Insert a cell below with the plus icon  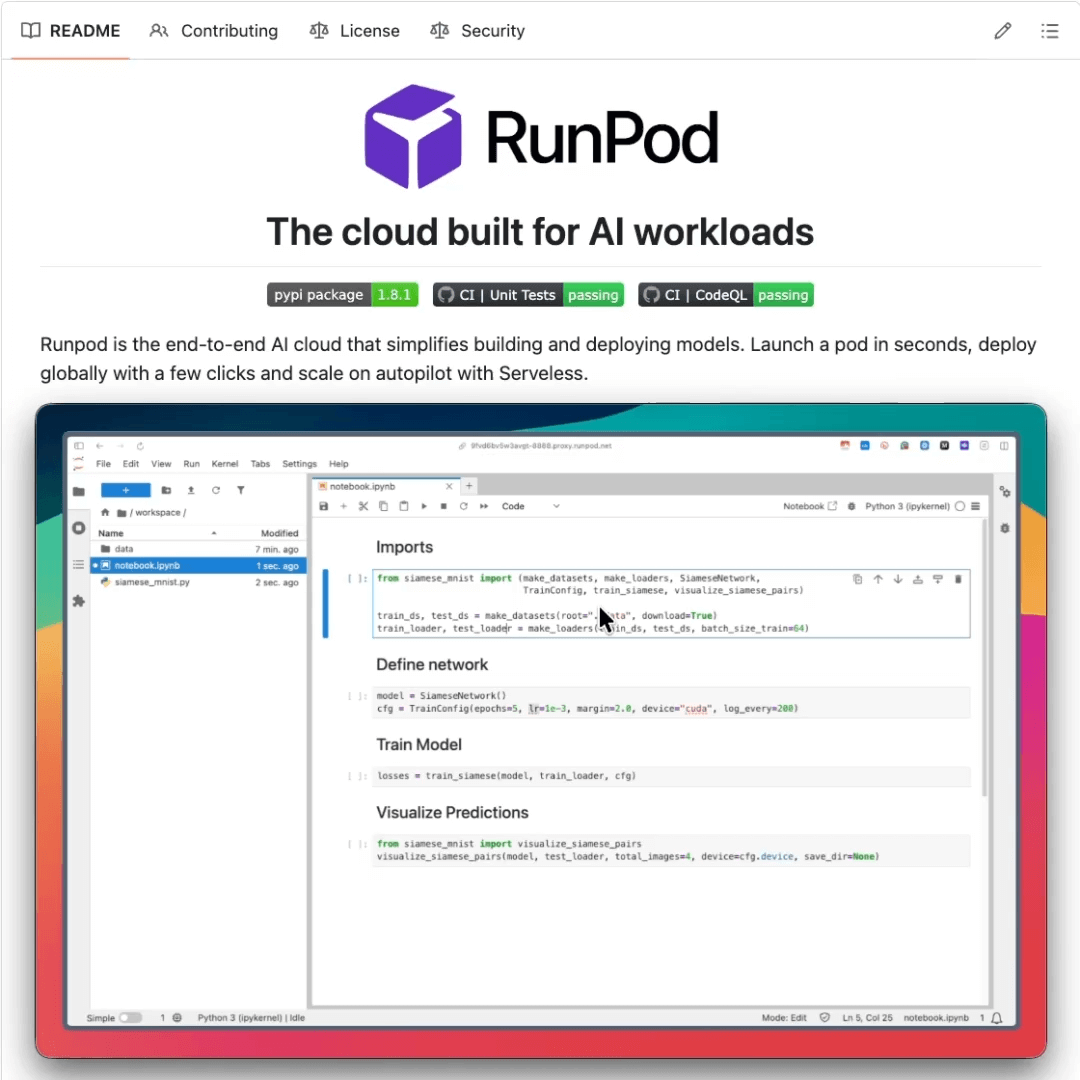pos(344,506)
